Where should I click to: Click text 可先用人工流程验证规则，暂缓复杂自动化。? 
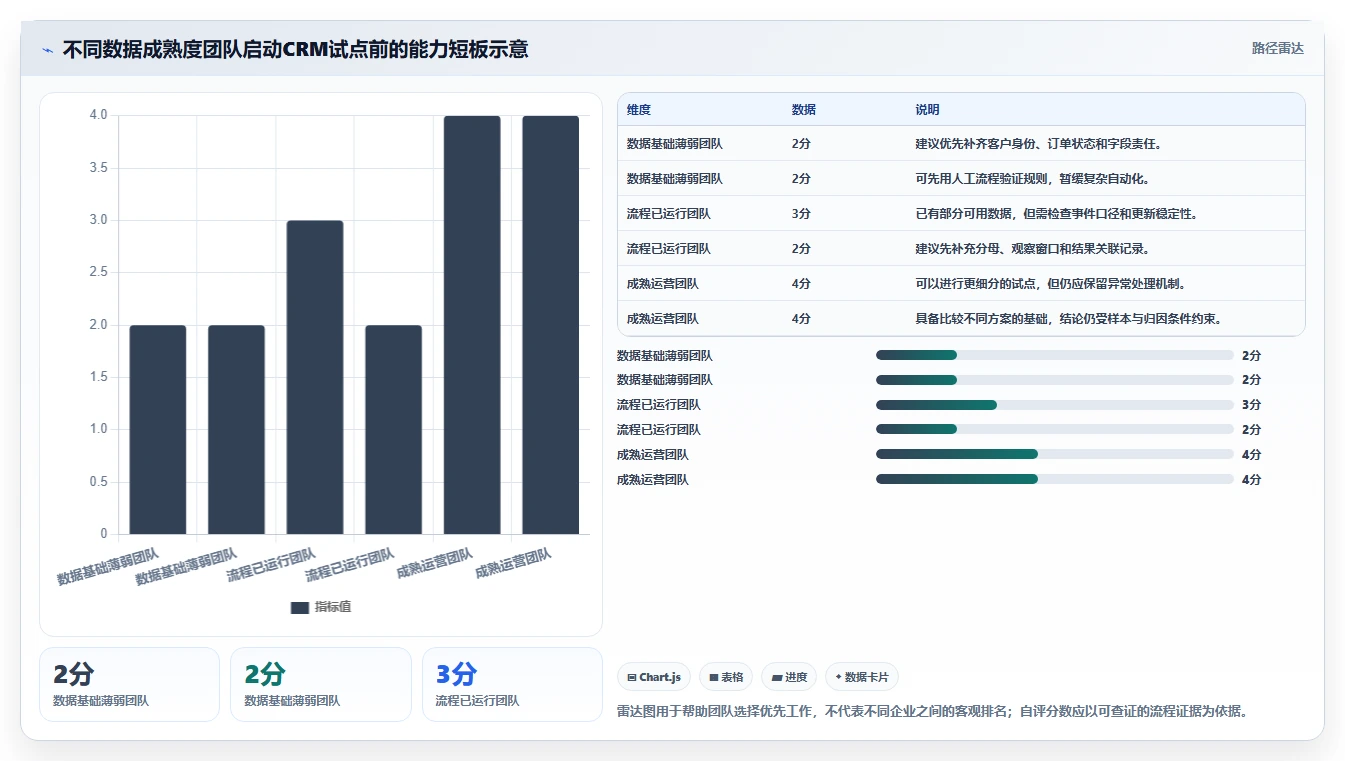1033,179
